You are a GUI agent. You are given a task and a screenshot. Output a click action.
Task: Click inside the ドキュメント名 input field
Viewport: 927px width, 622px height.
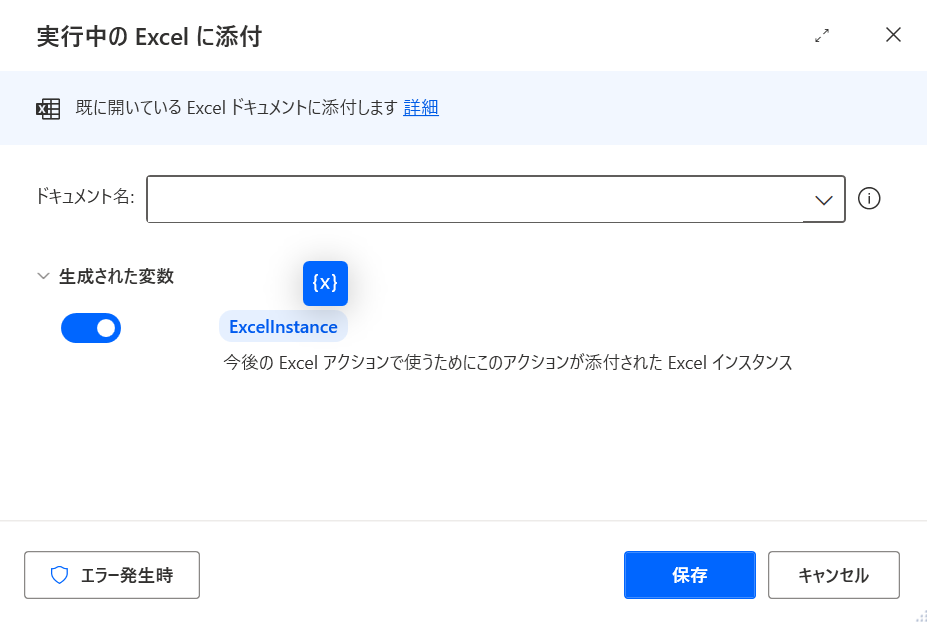[475, 200]
